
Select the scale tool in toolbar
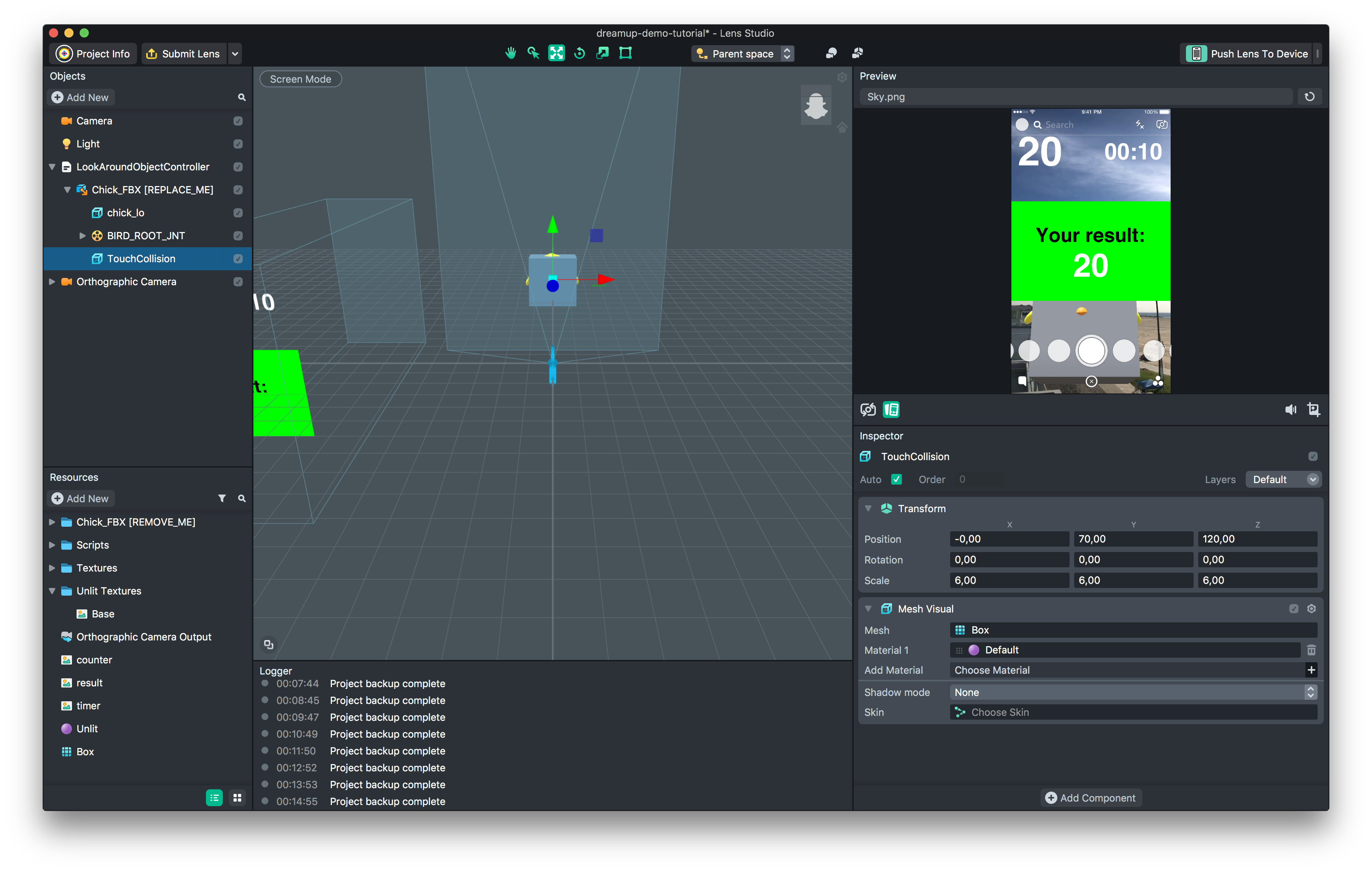[x=602, y=54]
